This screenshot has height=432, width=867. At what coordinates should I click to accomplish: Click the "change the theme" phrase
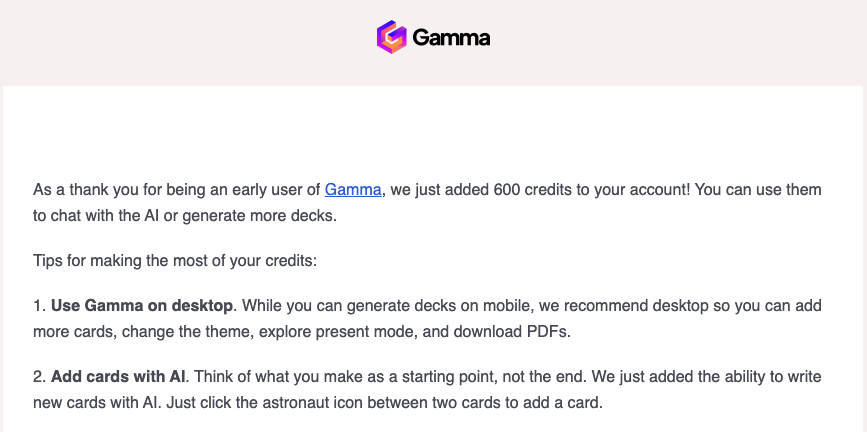pyautogui.click(x=187, y=332)
